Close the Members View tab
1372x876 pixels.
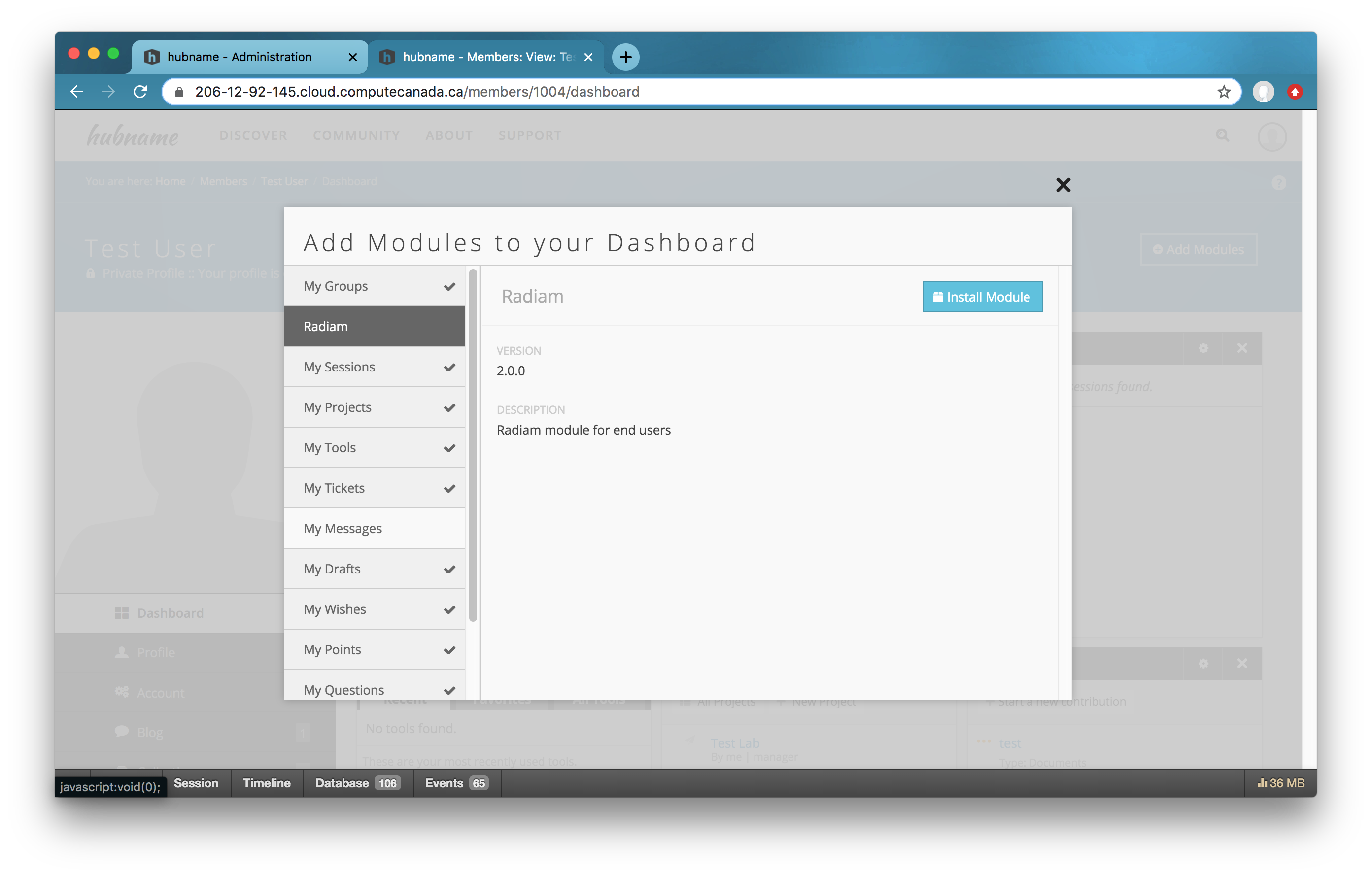(588, 57)
